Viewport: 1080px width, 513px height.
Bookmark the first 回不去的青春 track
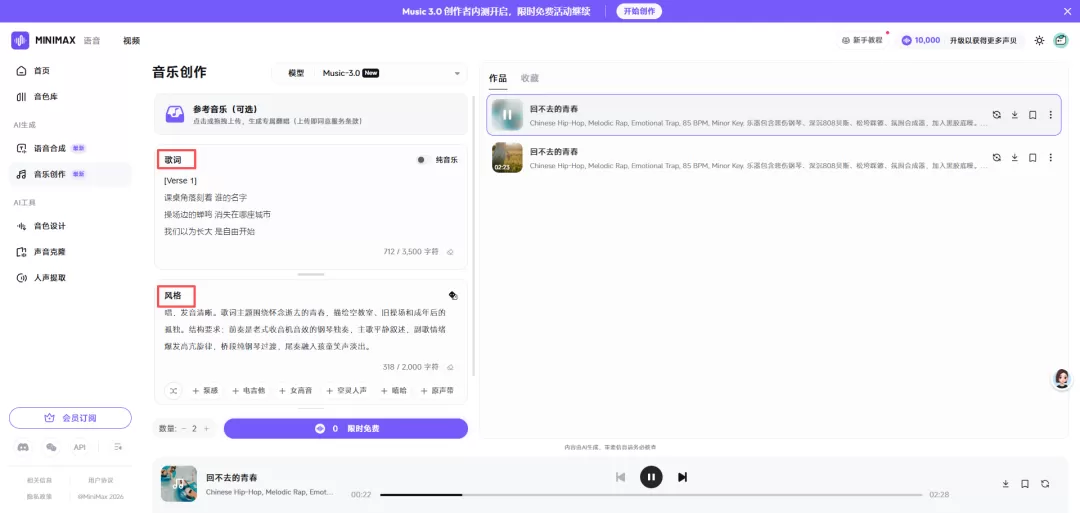pos(1032,115)
